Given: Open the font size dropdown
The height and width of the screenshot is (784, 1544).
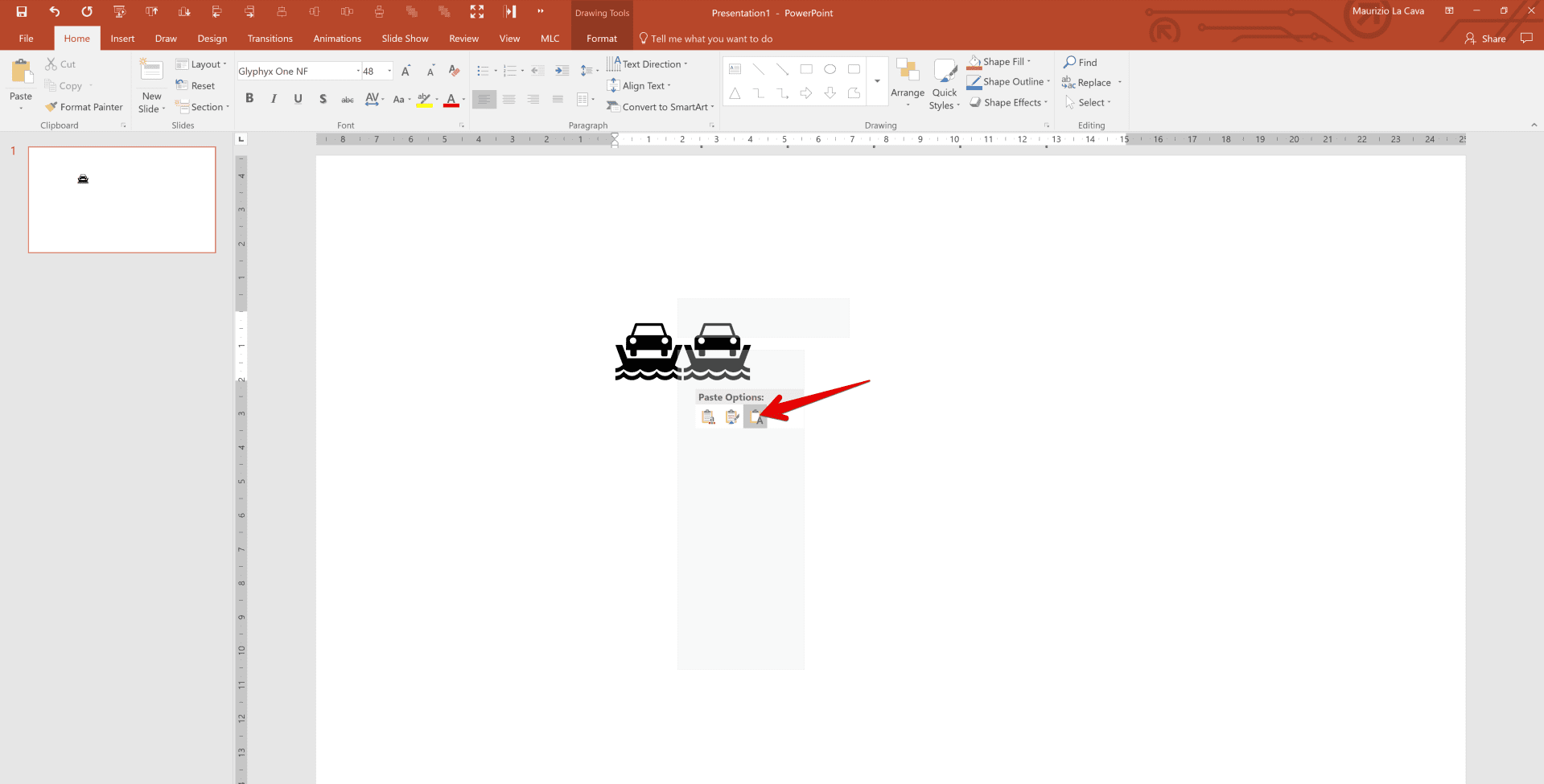Looking at the screenshot, I should click(388, 71).
